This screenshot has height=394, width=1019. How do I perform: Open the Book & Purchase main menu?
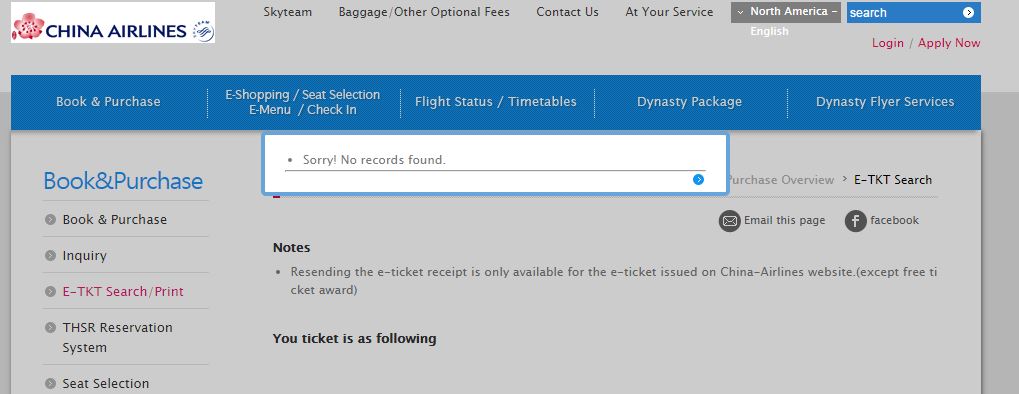108,102
